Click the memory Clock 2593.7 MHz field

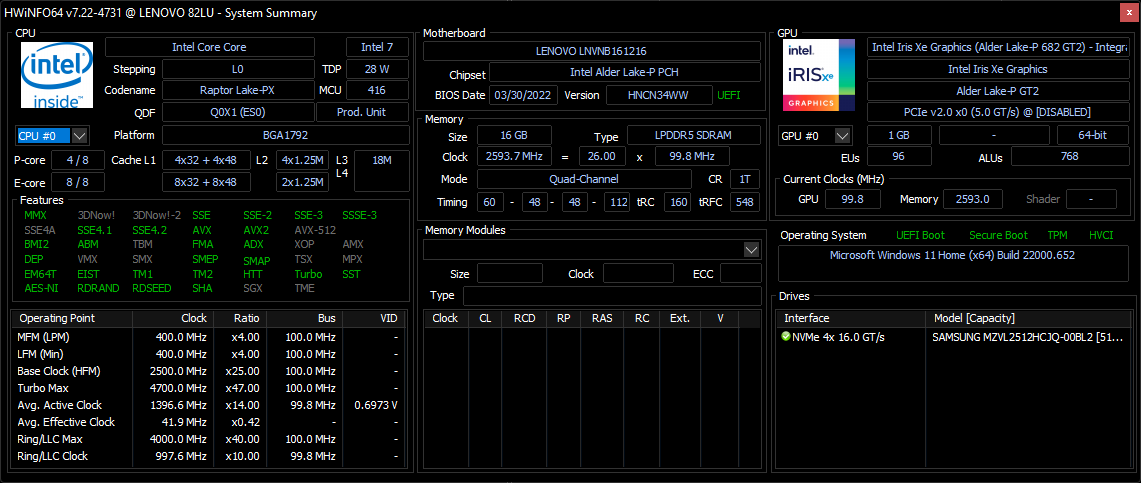[x=514, y=156]
